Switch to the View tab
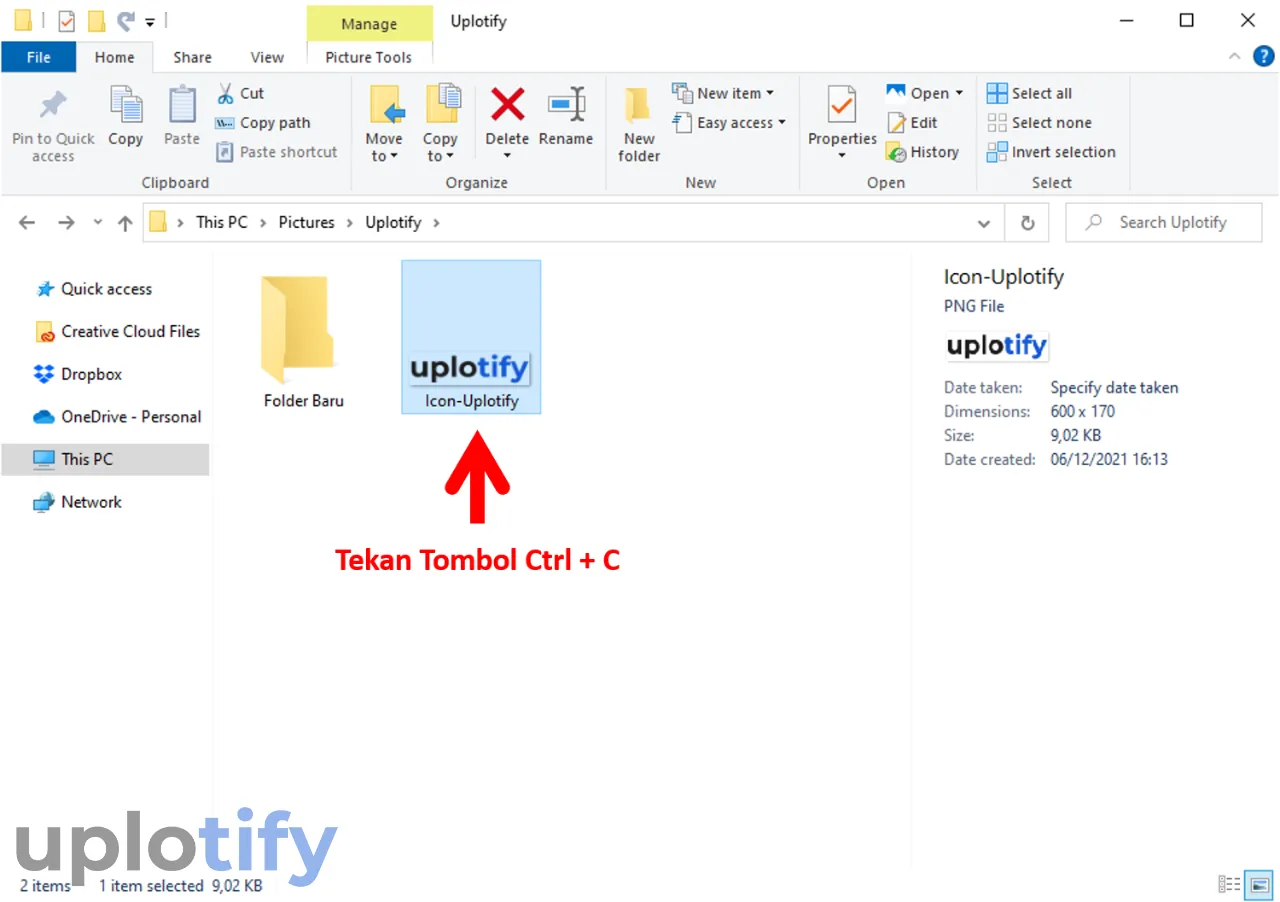 [267, 57]
